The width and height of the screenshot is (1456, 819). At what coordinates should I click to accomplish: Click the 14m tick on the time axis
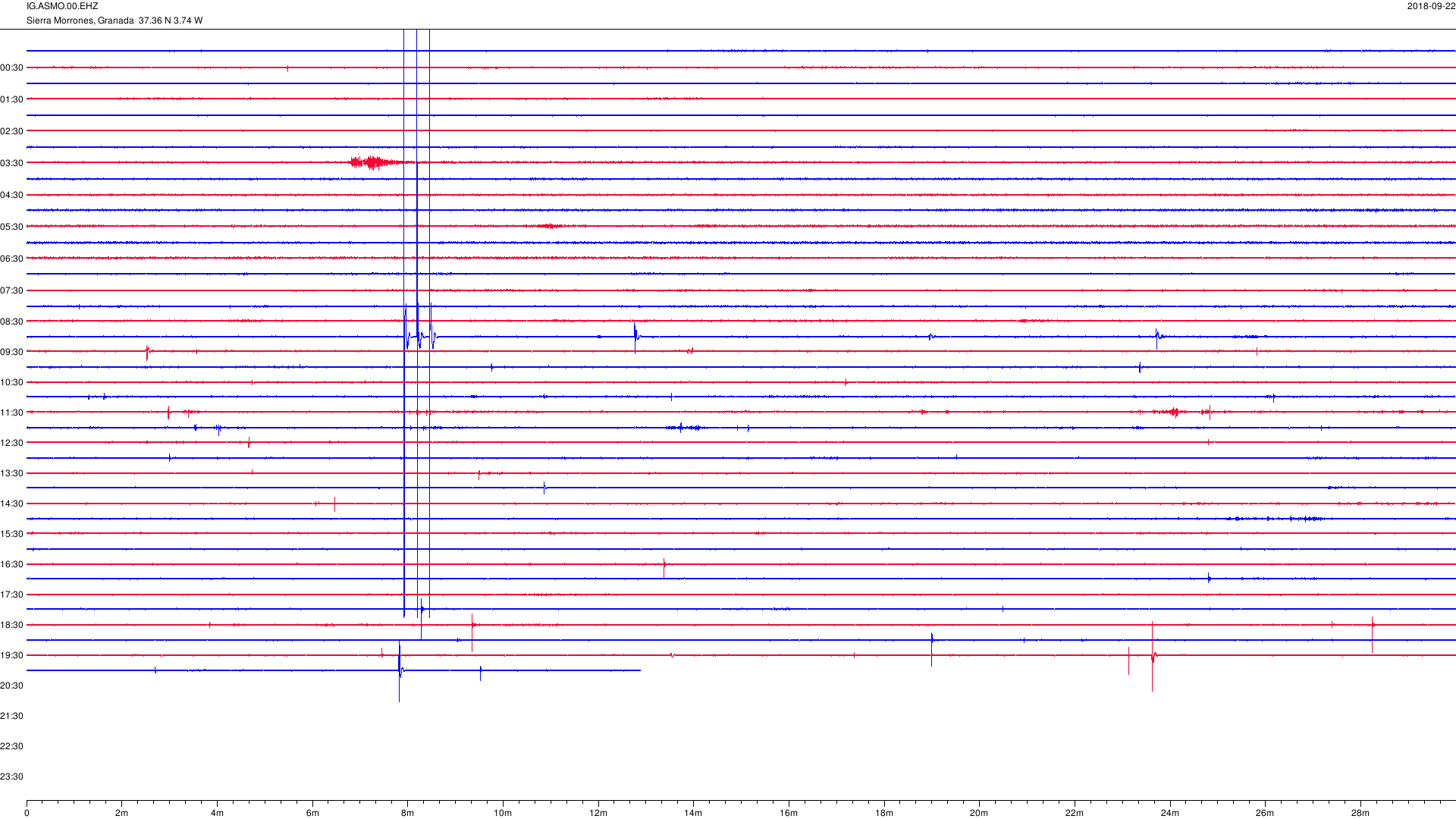pyautogui.click(x=693, y=813)
